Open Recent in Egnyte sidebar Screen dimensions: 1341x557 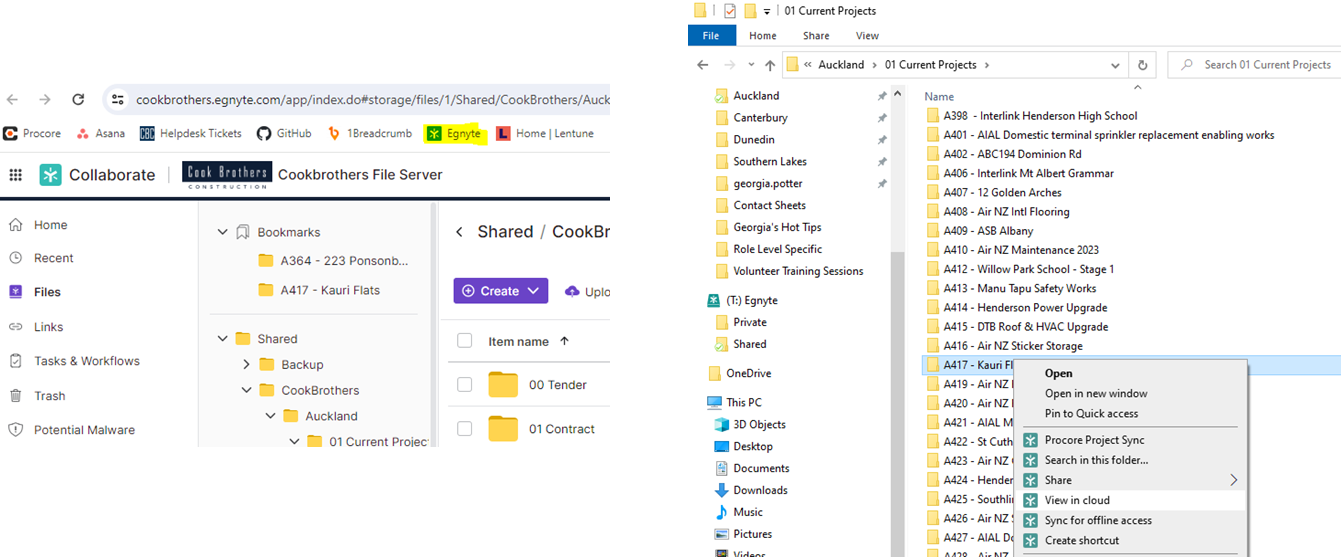tap(53, 258)
